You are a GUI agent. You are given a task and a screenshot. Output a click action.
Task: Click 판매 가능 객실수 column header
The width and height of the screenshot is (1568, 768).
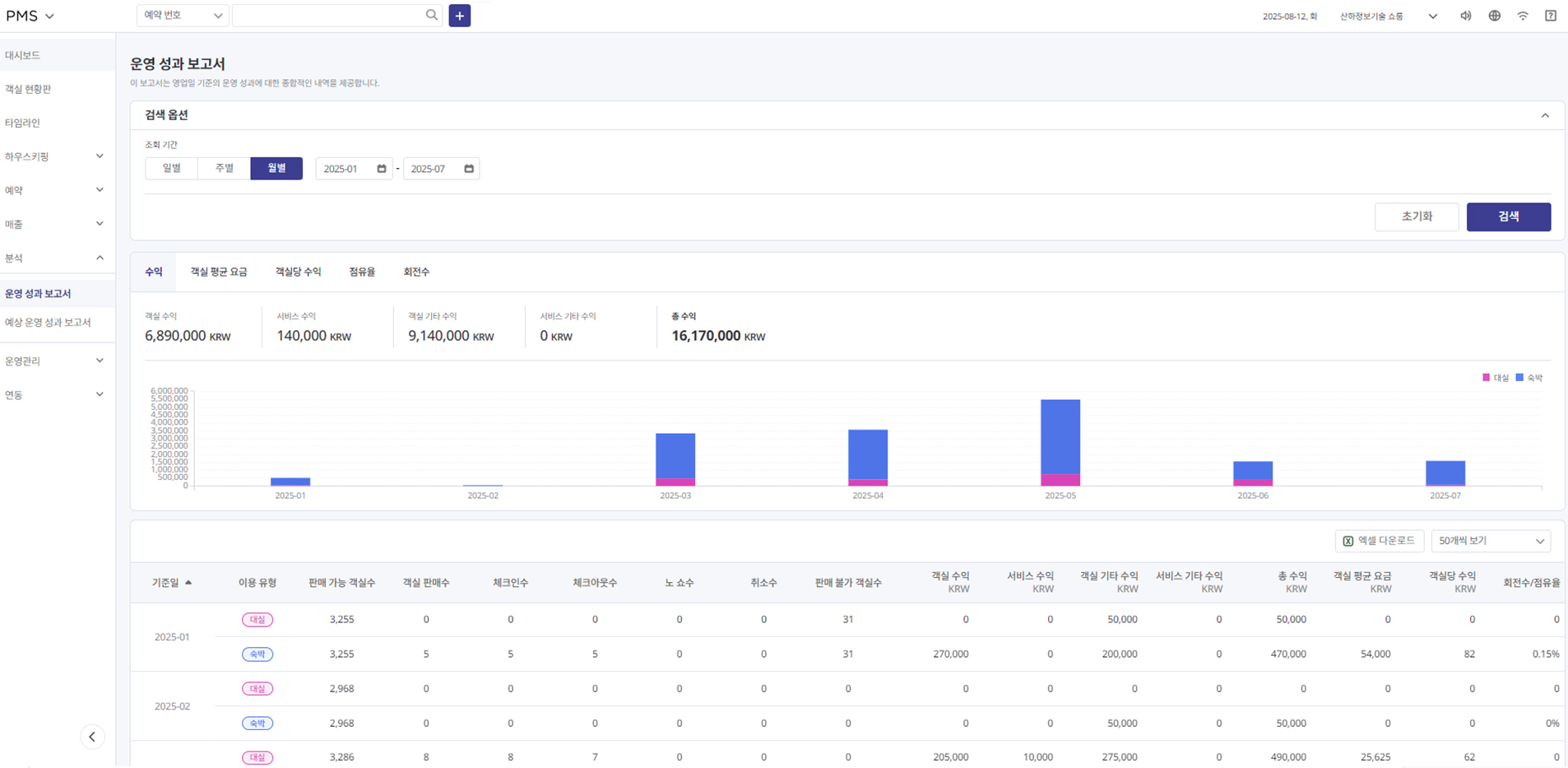pos(341,583)
